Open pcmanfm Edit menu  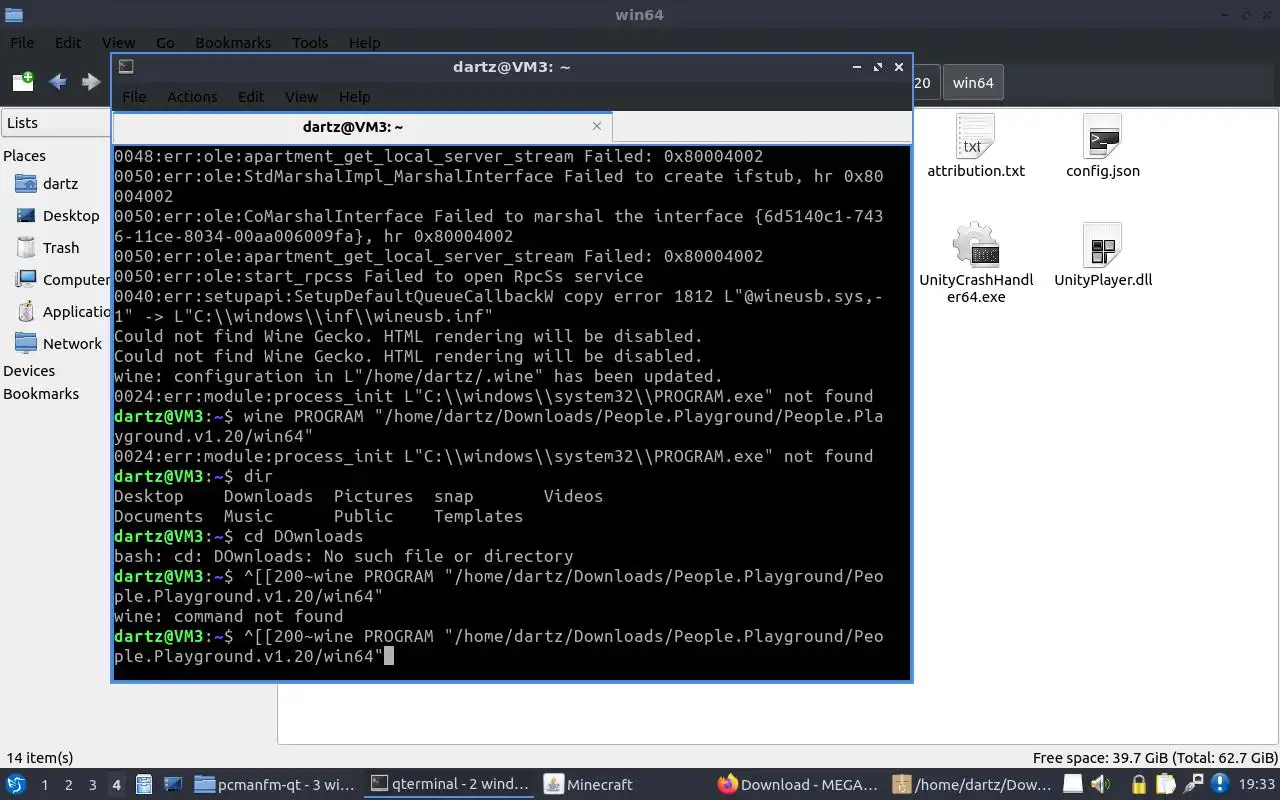pyautogui.click(x=68, y=43)
